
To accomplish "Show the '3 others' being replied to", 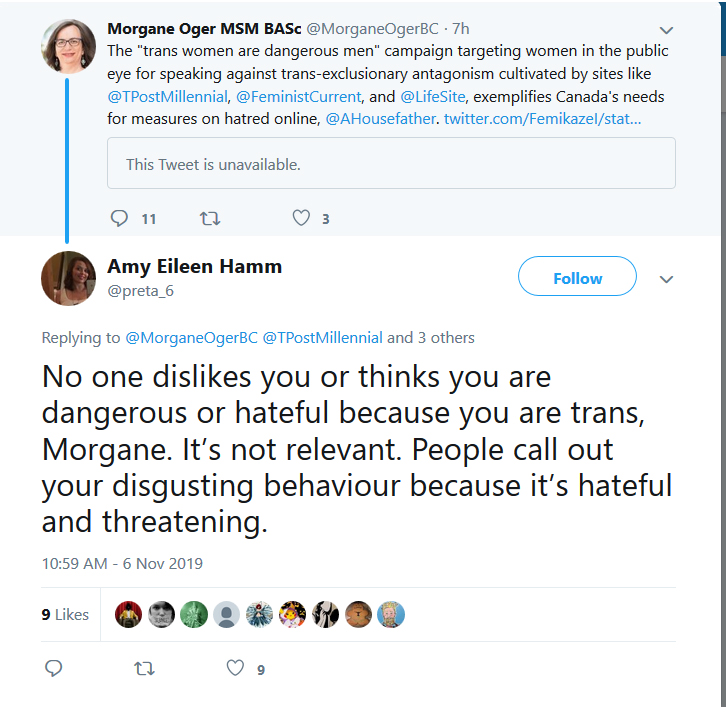I will tap(446, 338).
